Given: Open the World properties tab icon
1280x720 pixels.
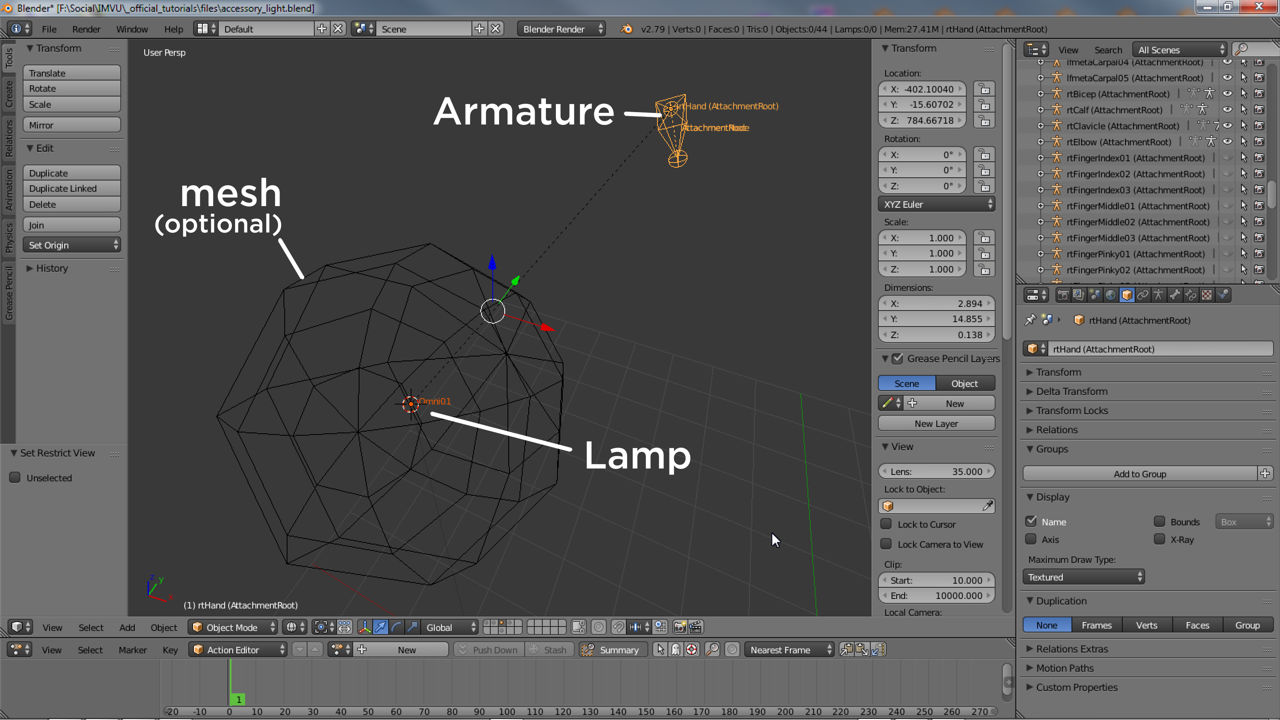Looking at the screenshot, I should (x=1110, y=295).
